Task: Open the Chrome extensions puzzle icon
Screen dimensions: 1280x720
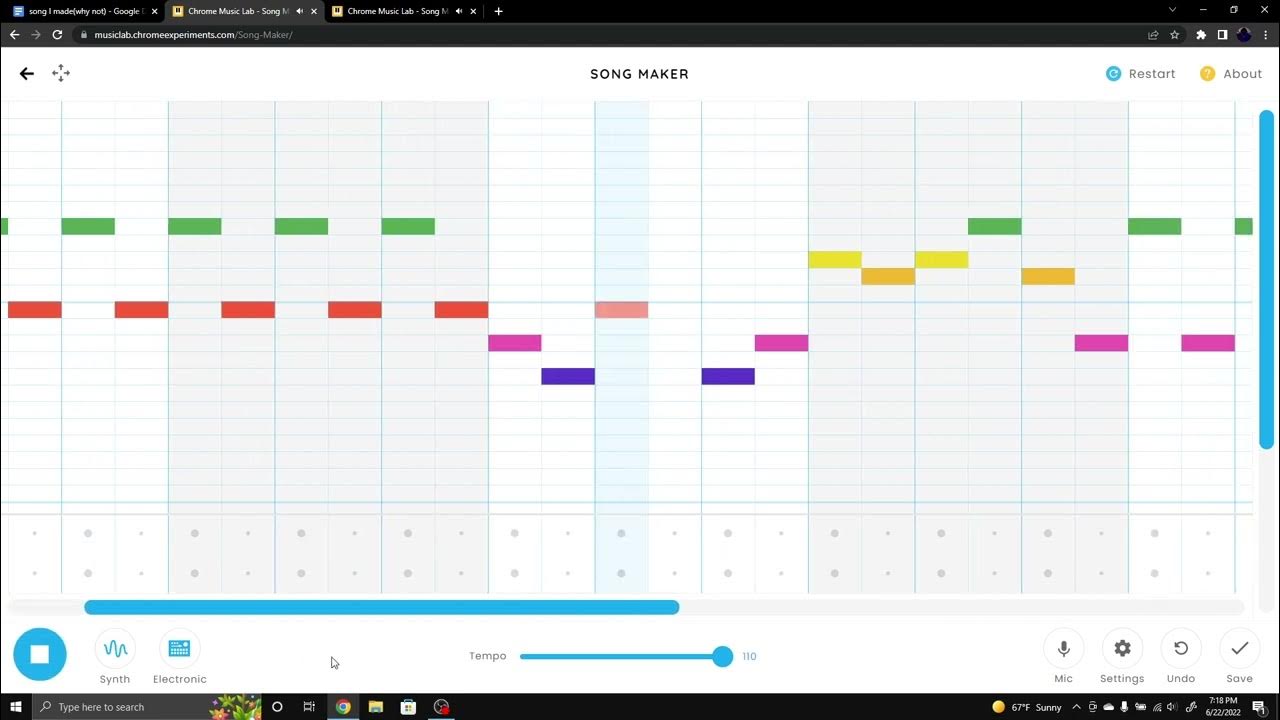Action: click(1201, 34)
